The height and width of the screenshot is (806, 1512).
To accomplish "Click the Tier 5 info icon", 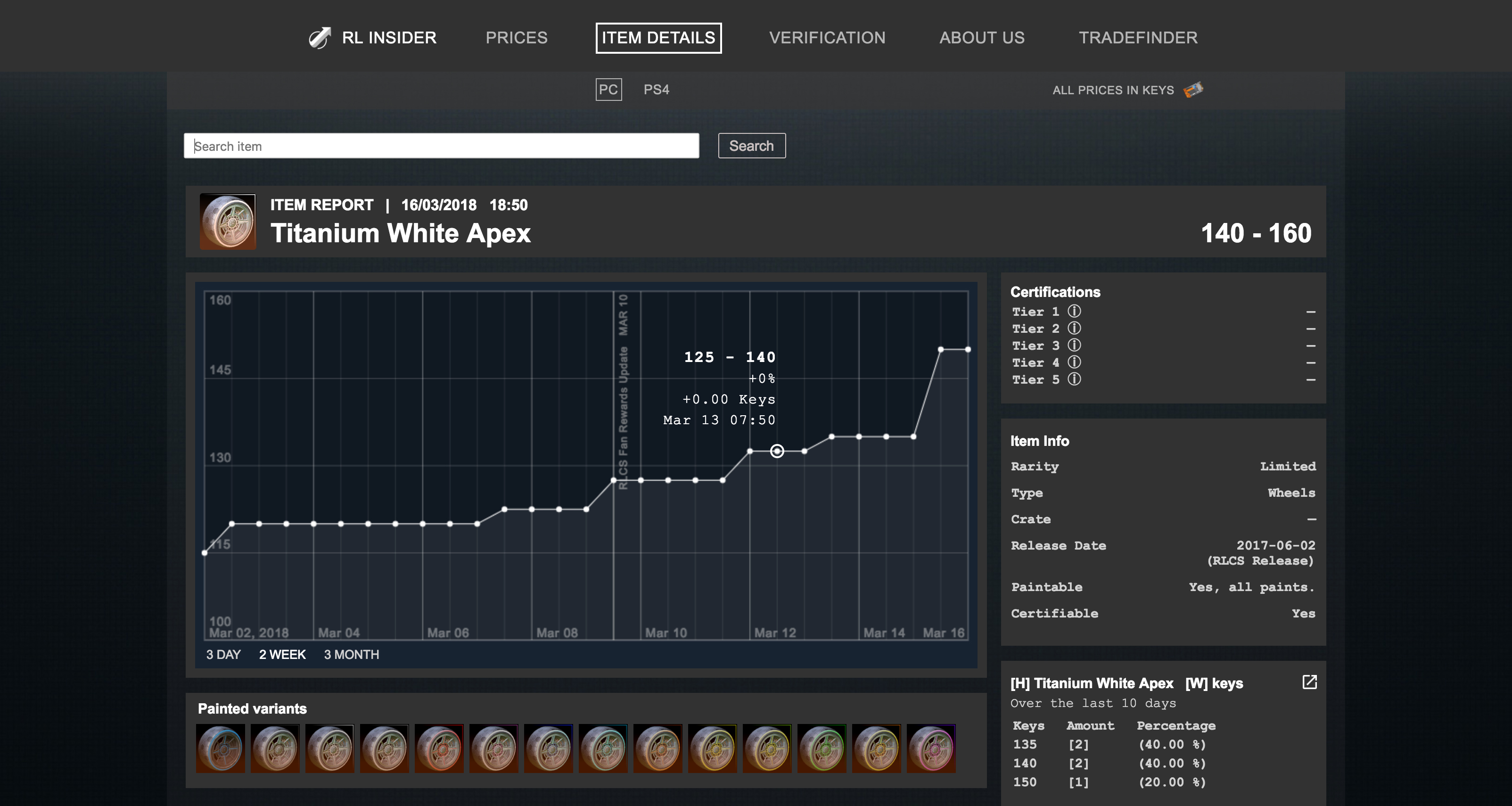I will [x=1074, y=379].
